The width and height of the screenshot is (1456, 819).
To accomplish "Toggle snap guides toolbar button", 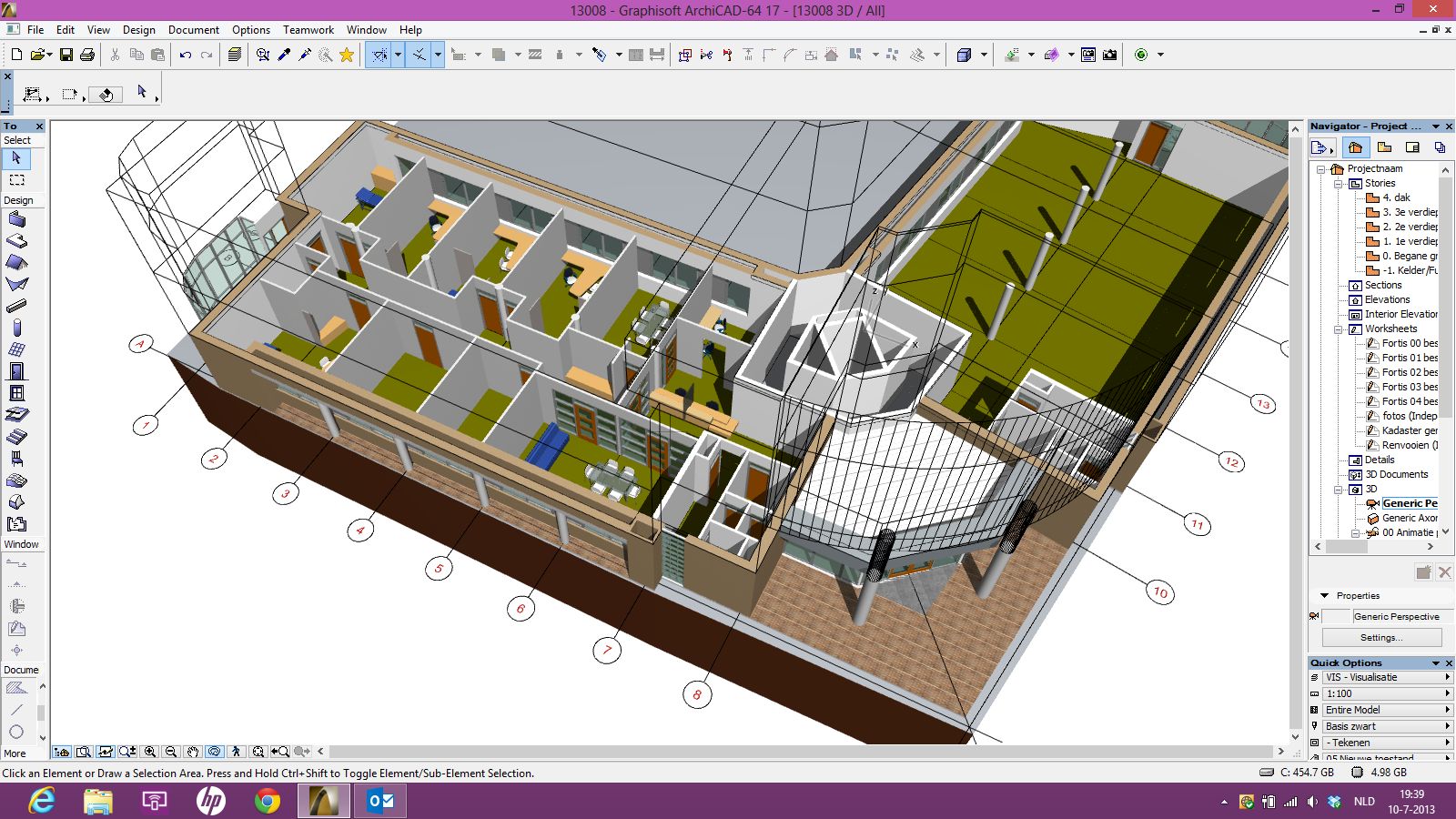I will [x=419, y=55].
